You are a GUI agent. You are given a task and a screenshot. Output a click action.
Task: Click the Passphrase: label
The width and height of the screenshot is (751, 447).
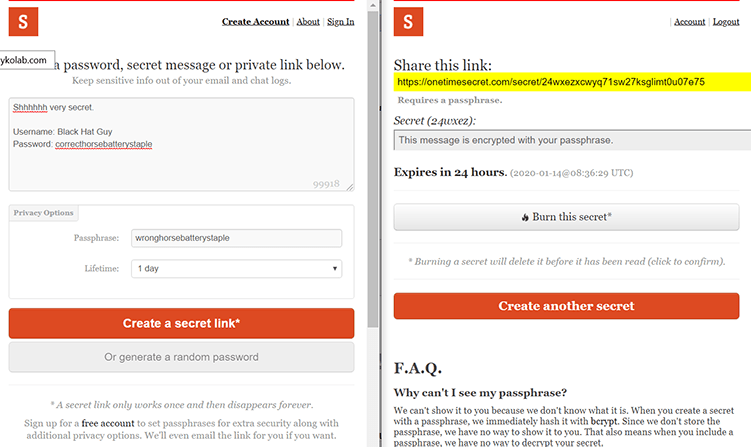point(96,238)
